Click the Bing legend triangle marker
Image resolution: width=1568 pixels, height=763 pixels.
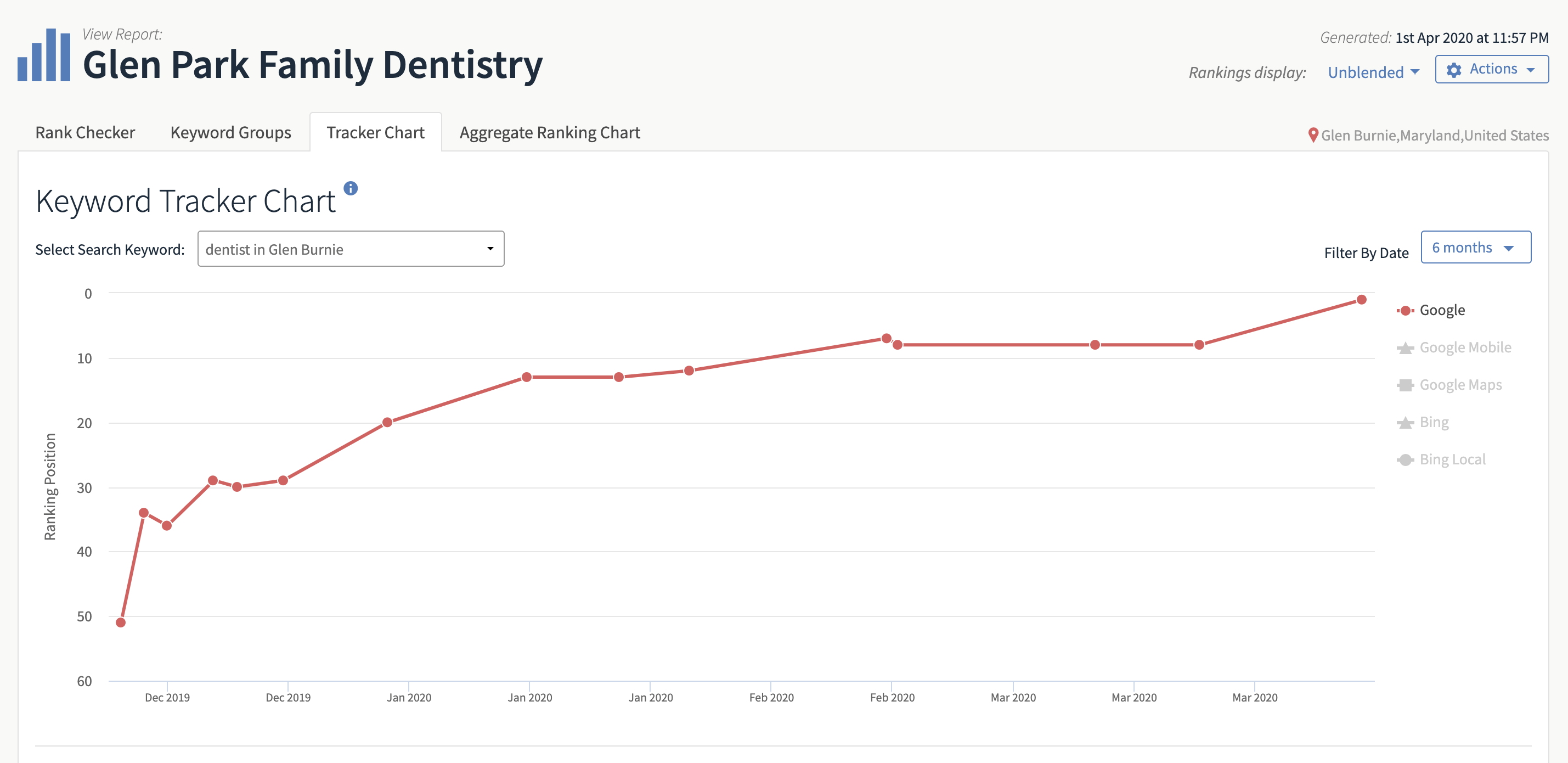point(1405,423)
